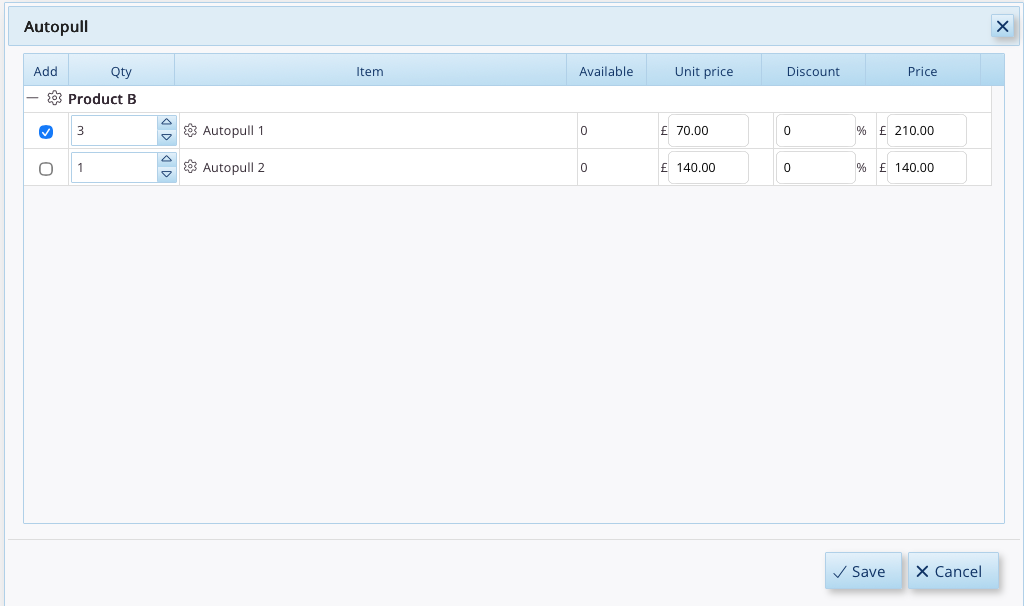This screenshot has width=1024, height=606.
Task: Cancel the Autopull dialog
Action: tap(953, 571)
